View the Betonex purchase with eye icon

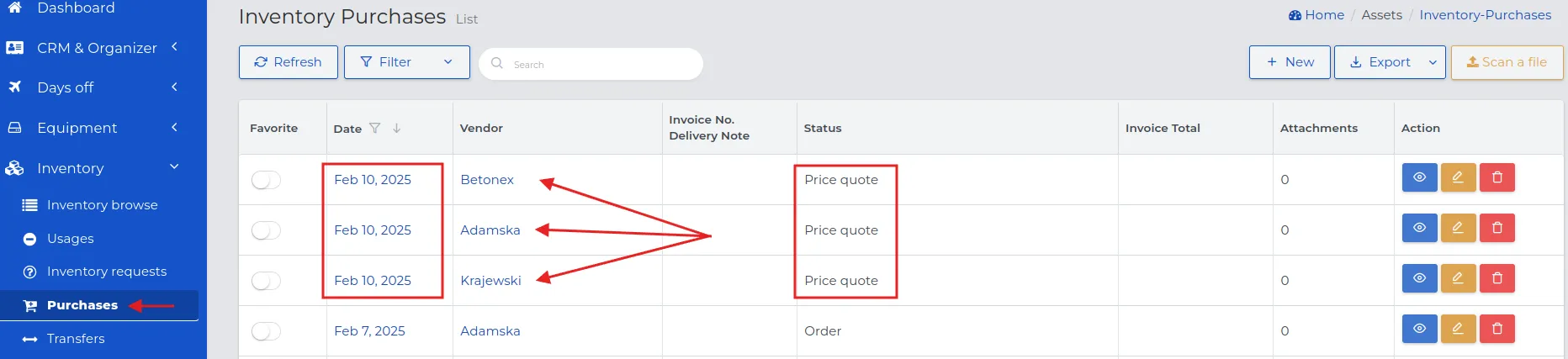pos(1419,177)
